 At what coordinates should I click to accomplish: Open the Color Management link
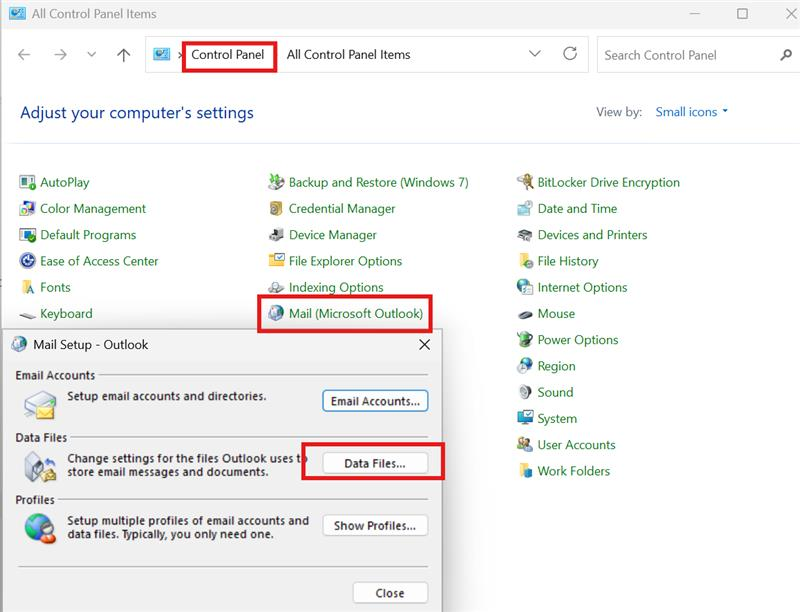pyautogui.click(x=93, y=209)
